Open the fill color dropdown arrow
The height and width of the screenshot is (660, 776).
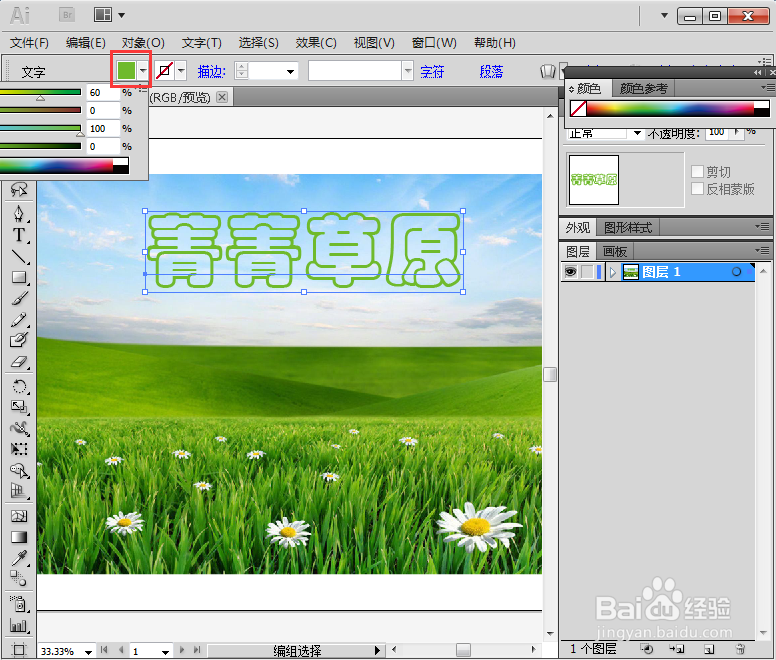point(143,71)
